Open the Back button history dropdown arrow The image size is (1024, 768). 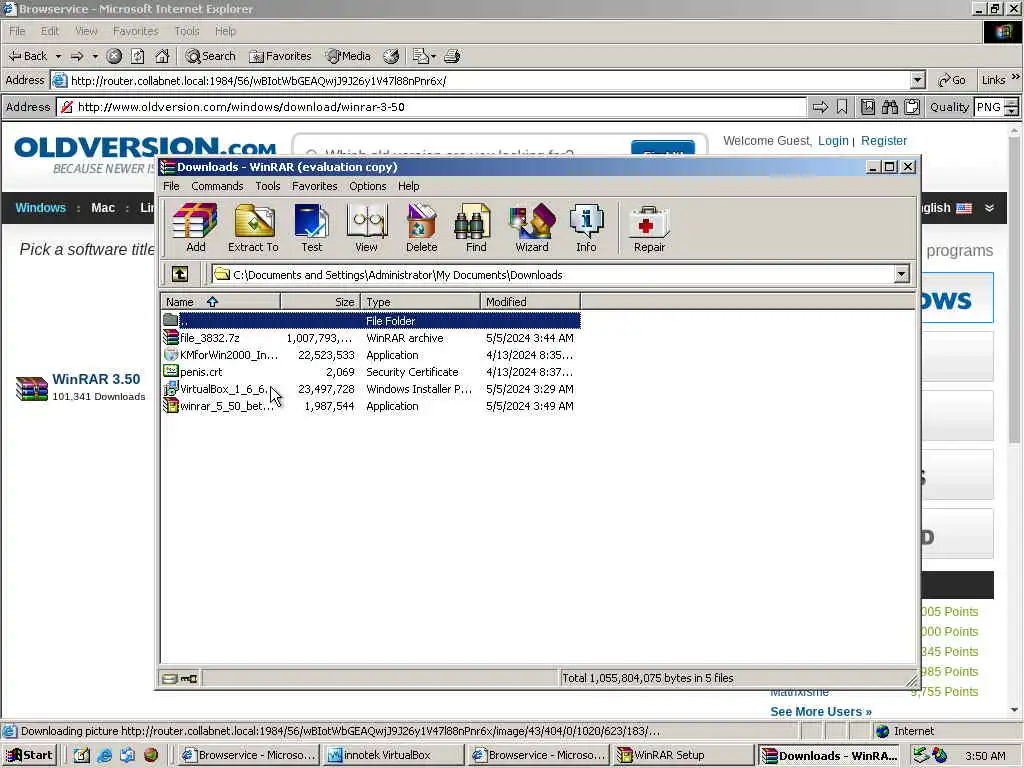tap(58, 56)
